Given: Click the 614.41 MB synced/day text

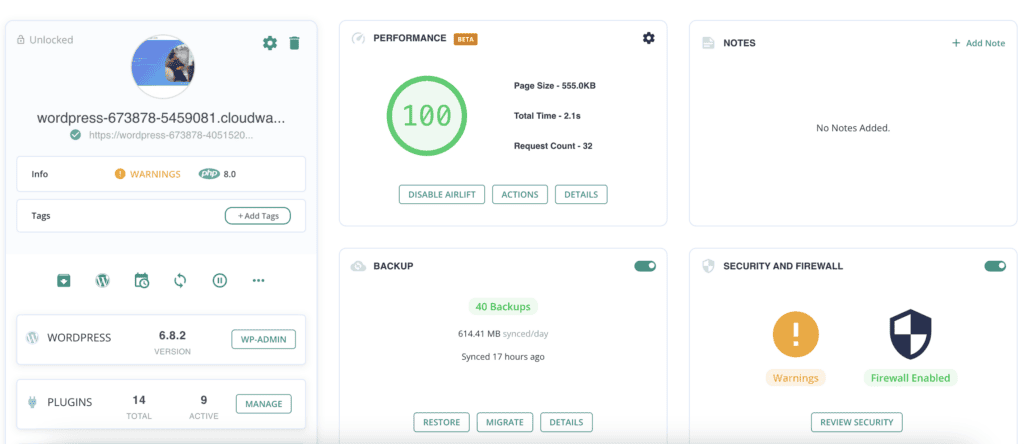Looking at the screenshot, I should click(503, 334).
